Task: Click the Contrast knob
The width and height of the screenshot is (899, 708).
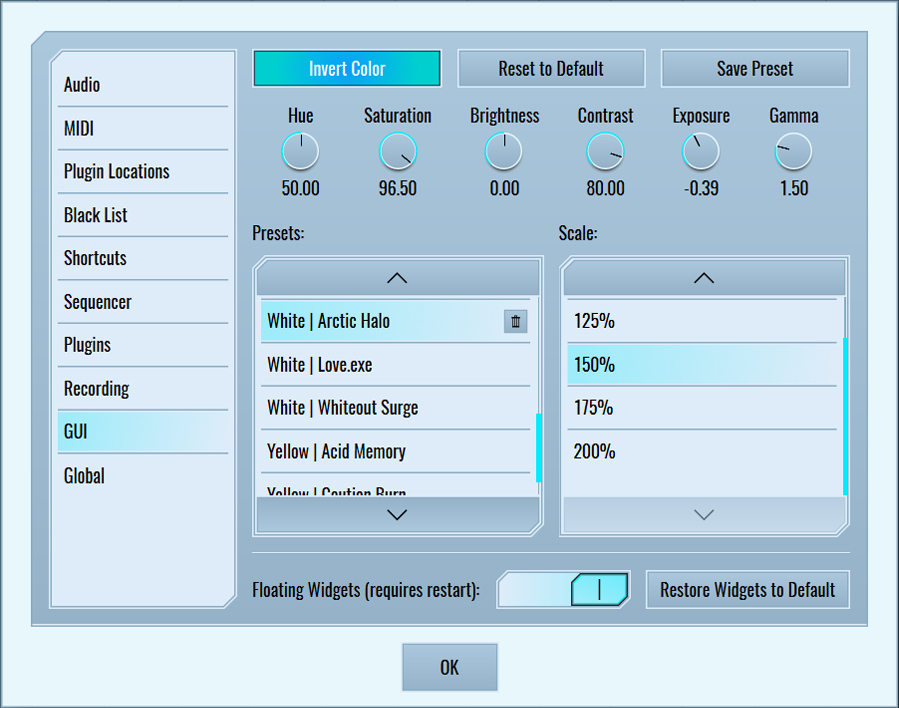Action: (x=605, y=151)
